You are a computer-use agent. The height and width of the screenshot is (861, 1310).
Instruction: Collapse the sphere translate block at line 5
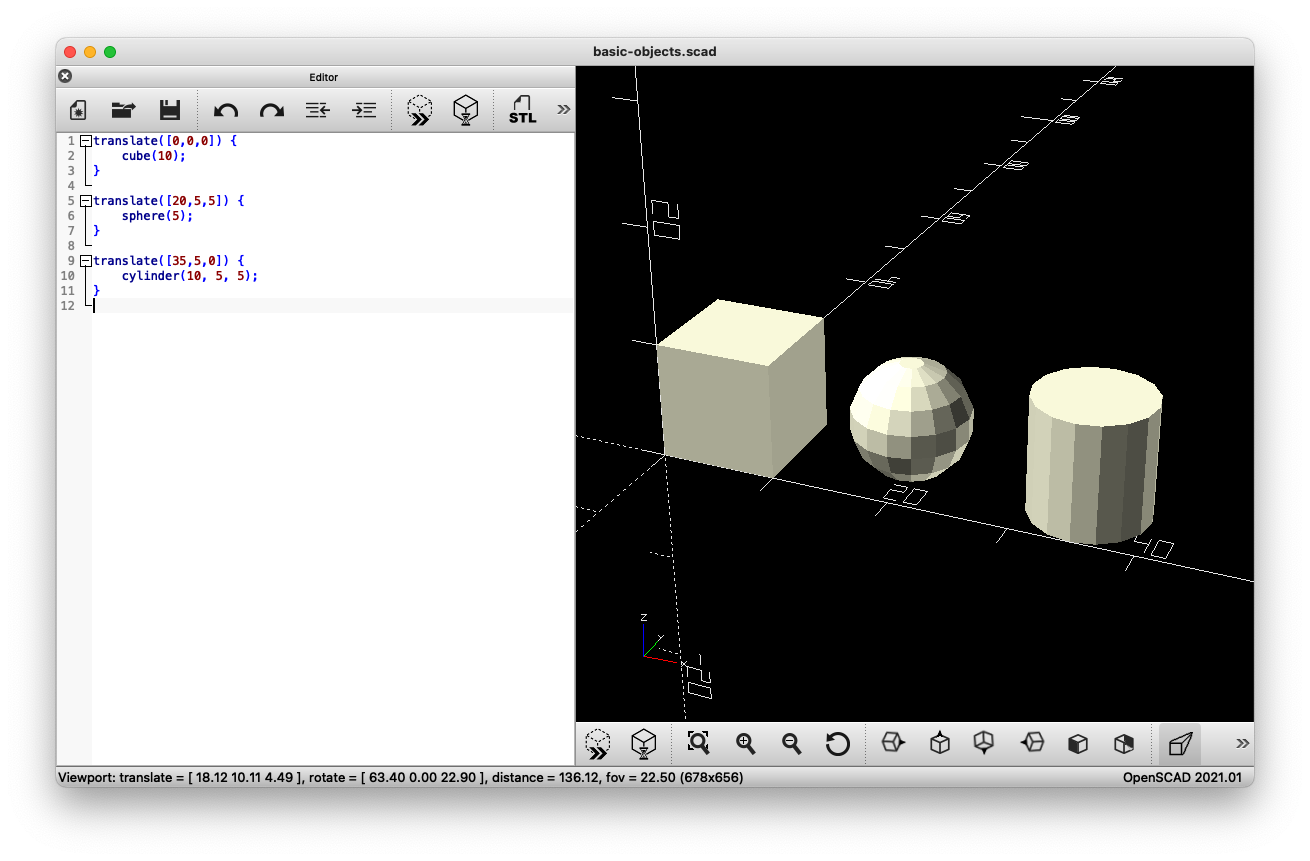(85, 200)
